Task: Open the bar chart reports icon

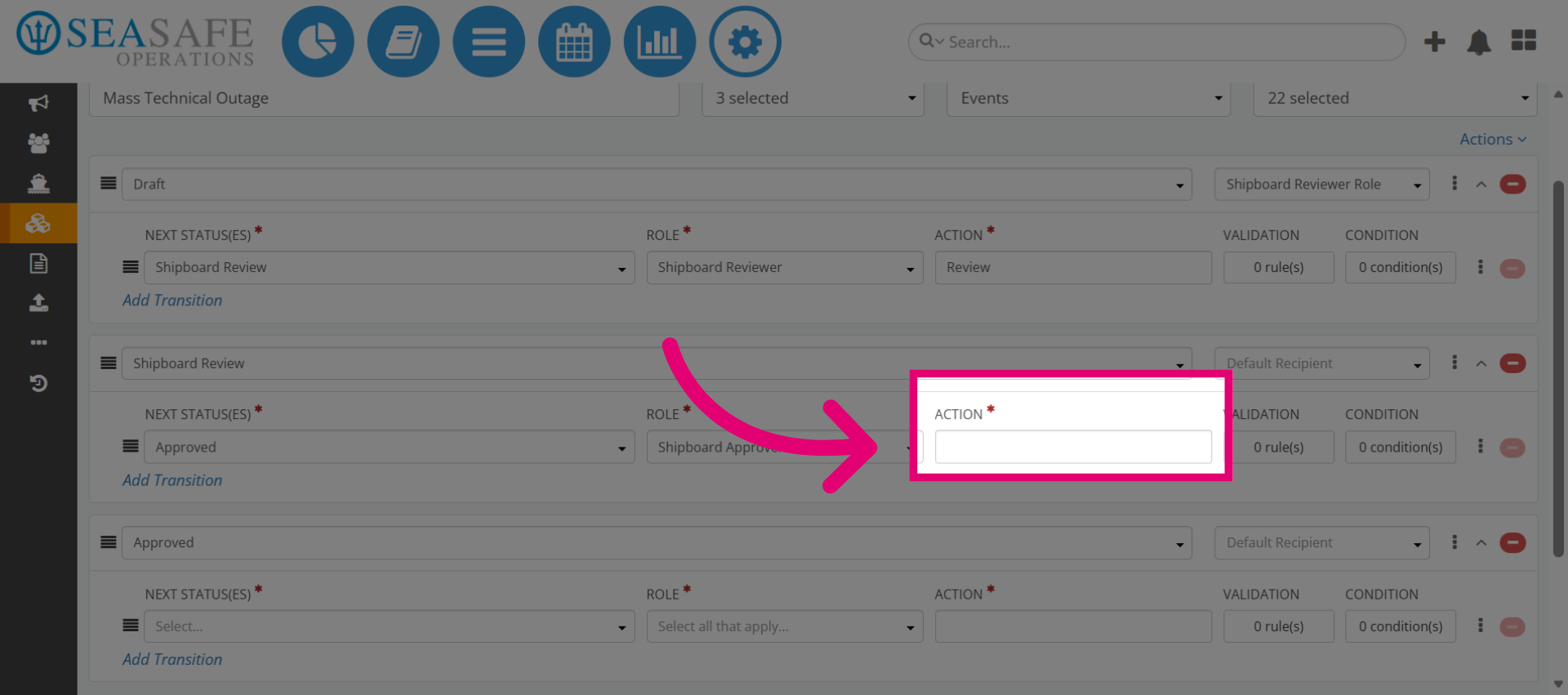Action: 659,42
